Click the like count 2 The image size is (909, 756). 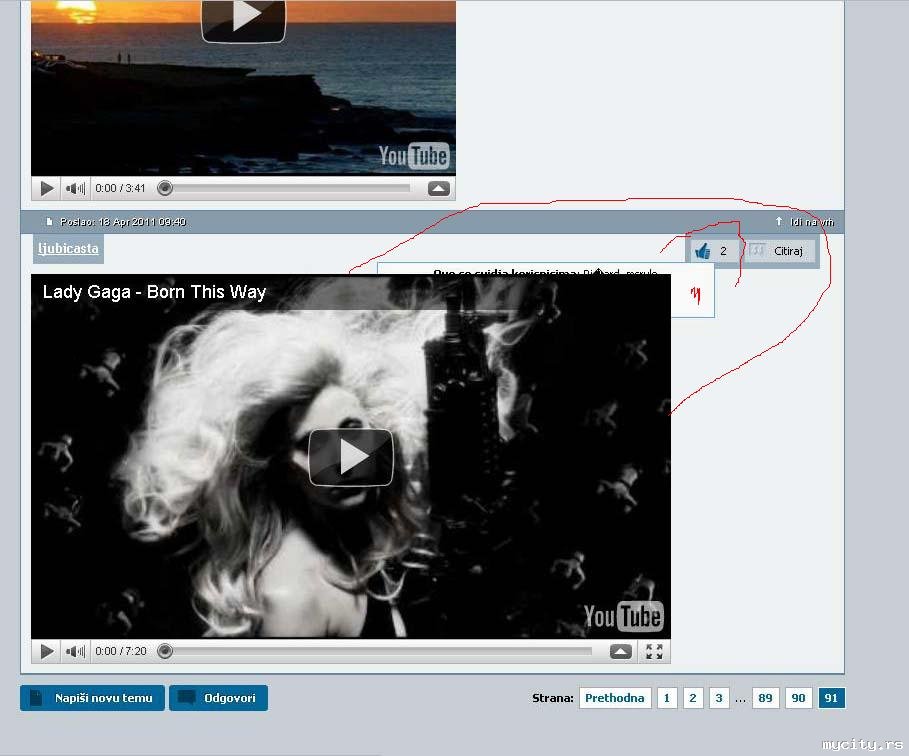tap(723, 251)
